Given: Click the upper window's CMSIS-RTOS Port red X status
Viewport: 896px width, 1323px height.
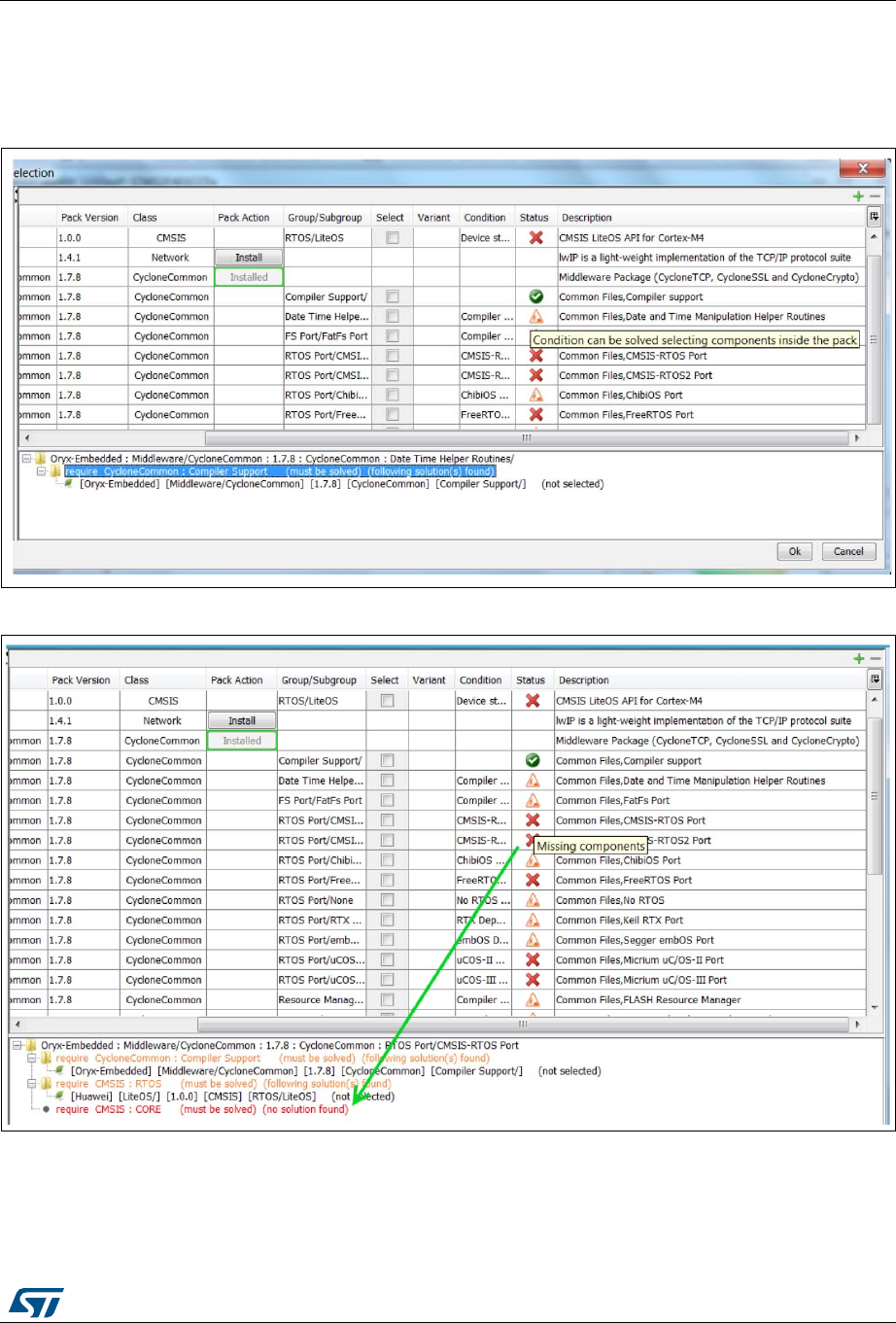Looking at the screenshot, I should tap(535, 356).
